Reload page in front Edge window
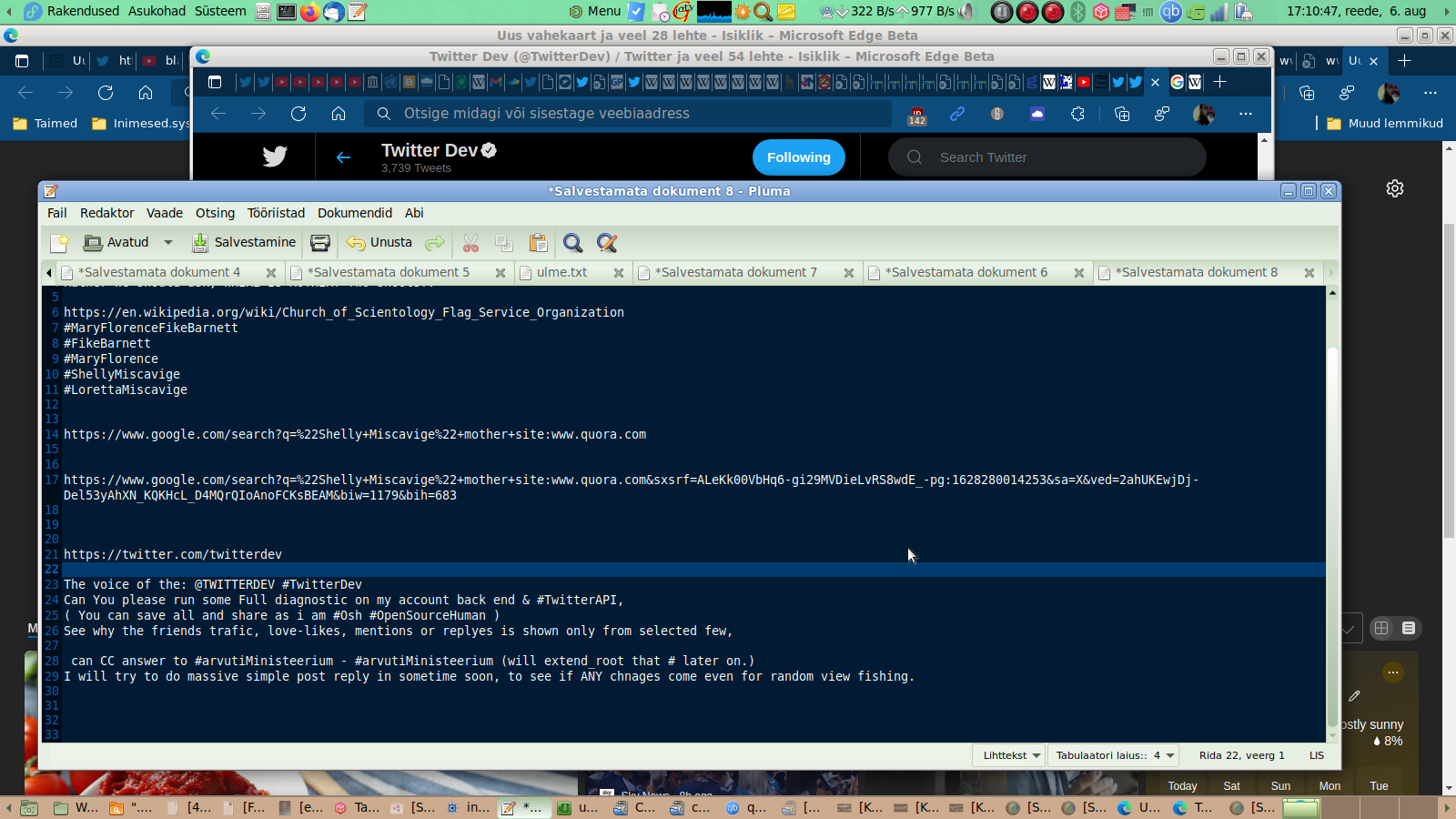The width and height of the screenshot is (1456, 819). click(298, 114)
